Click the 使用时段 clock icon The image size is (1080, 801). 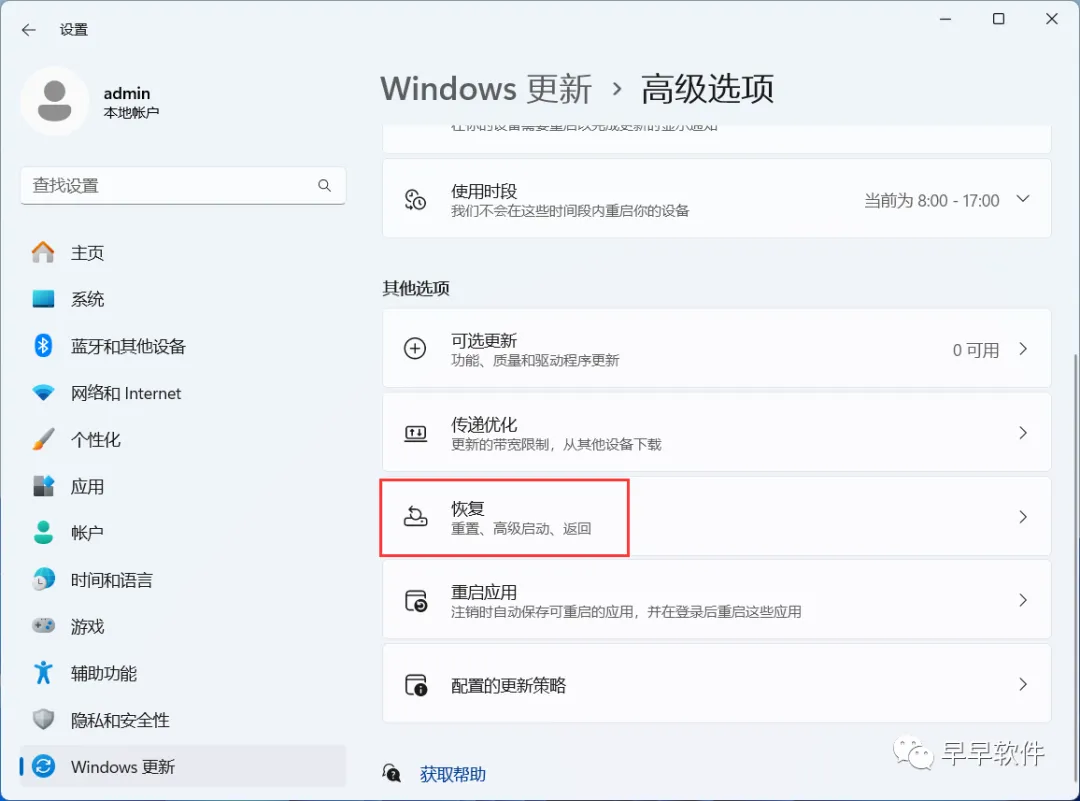tap(415, 200)
